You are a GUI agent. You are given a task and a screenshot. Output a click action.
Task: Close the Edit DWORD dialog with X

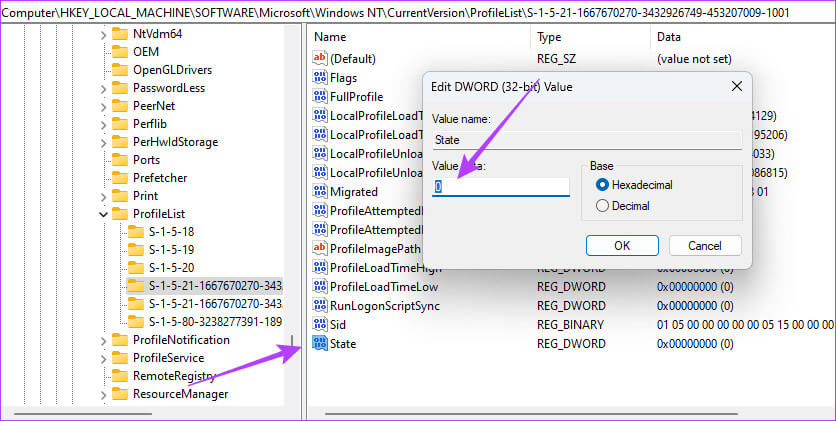737,86
